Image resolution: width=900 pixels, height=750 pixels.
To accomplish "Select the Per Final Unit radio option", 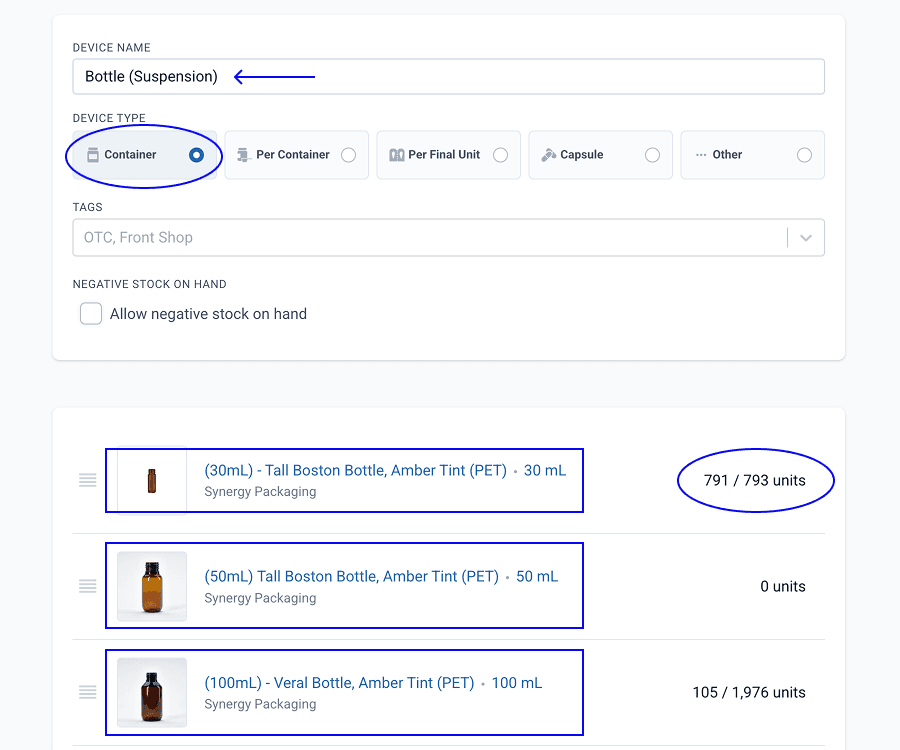I will (x=501, y=155).
